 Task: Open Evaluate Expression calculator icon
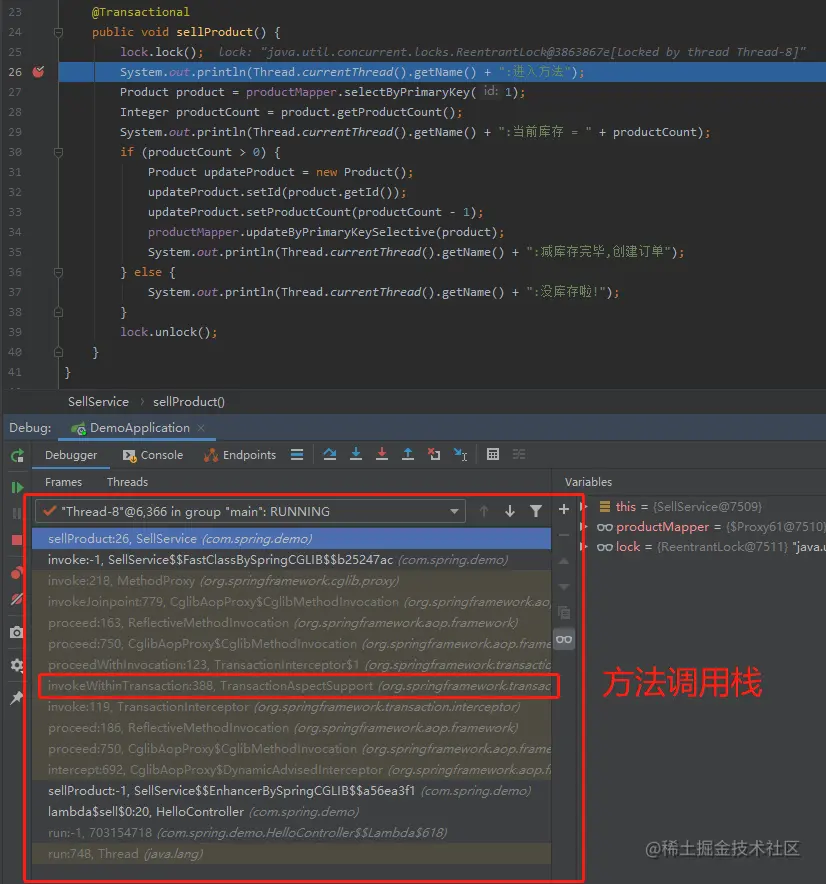(x=493, y=454)
